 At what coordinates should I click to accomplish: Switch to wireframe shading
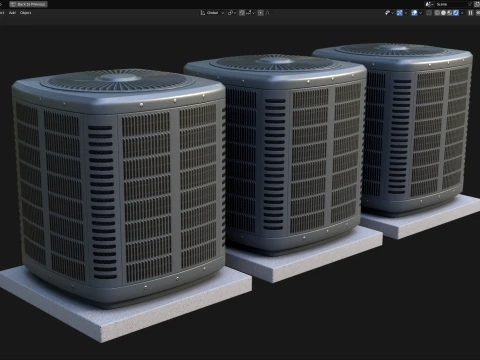(x=437, y=13)
